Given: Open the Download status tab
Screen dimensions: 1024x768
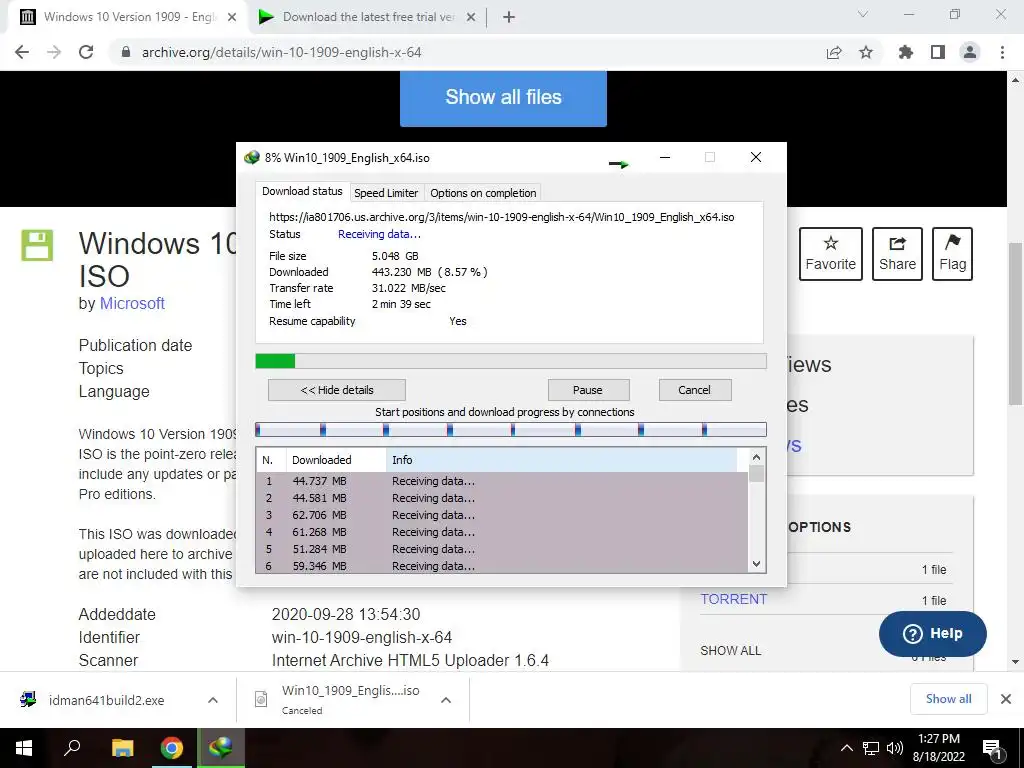Looking at the screenshot, I should tap(302, 191).
